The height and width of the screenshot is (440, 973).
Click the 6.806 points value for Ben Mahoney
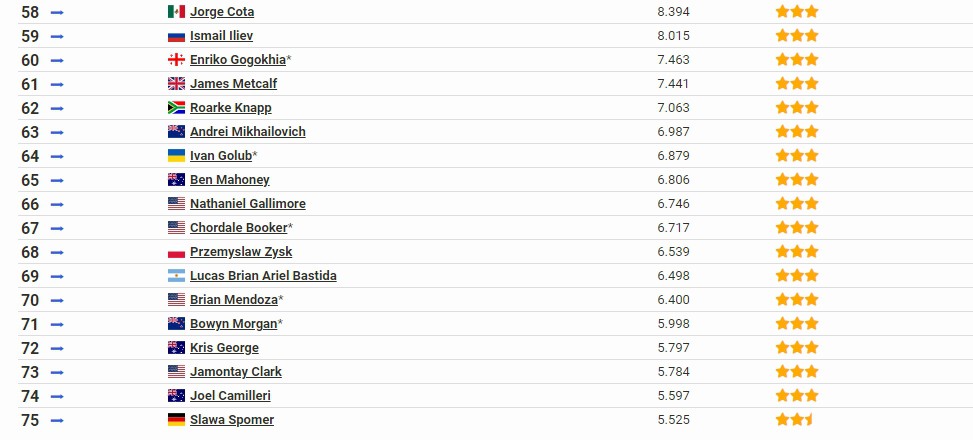(673, 180)
